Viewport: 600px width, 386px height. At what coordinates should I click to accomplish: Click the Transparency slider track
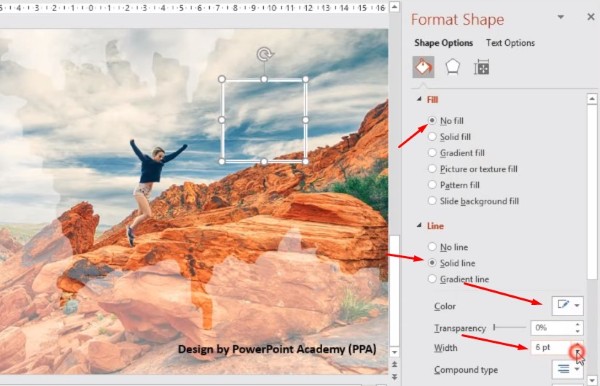(510, 327)
